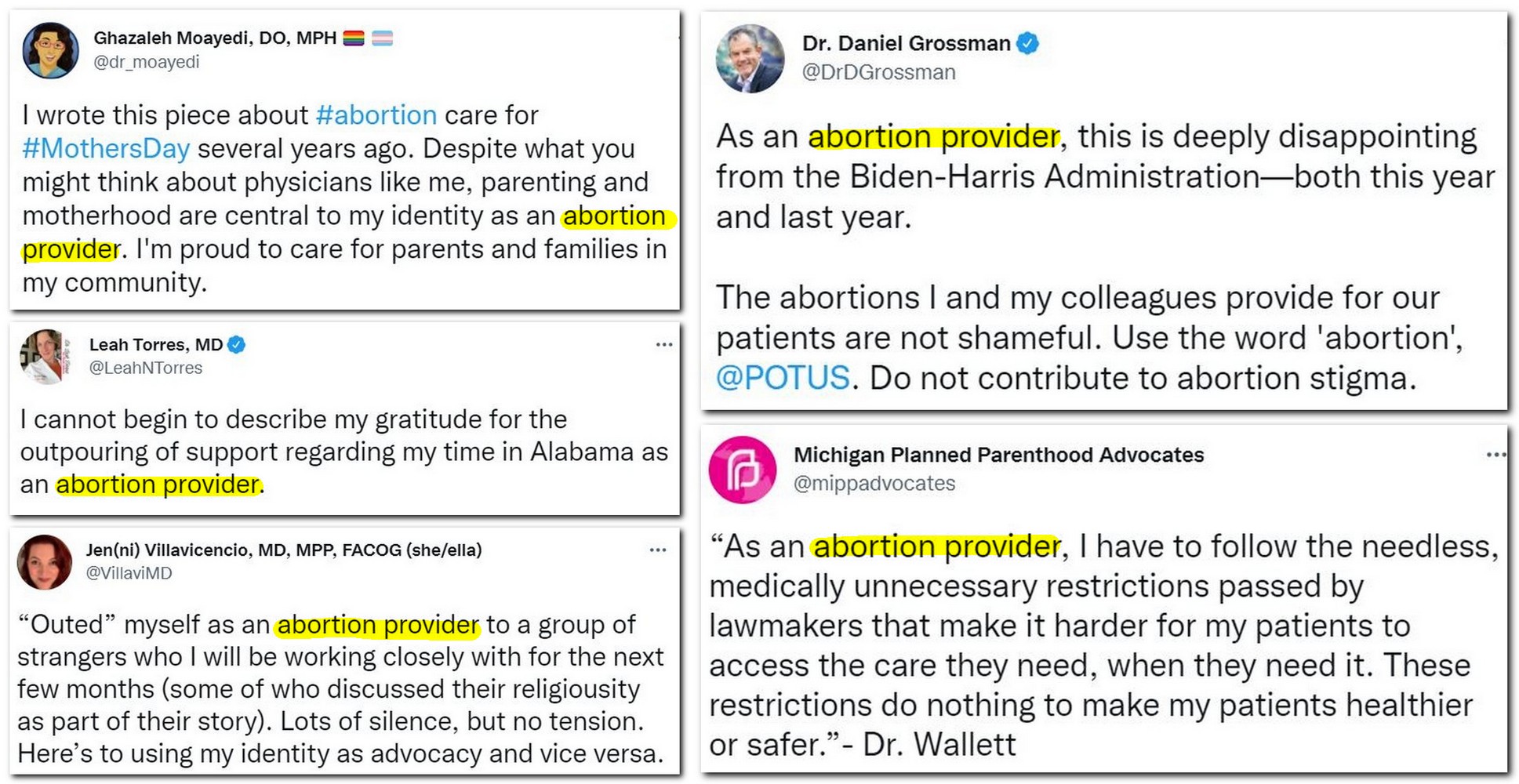Open the #MothersDay hashtag link
Viewport: 1519px width, 784px height.
pos(106,148)
